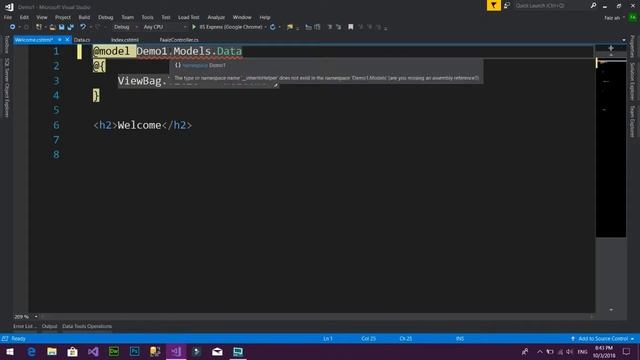The width and height of the screenshot is (640, 360).
Task: Open Photoshop from the taskbar
Action: click(x=134, y=351)
